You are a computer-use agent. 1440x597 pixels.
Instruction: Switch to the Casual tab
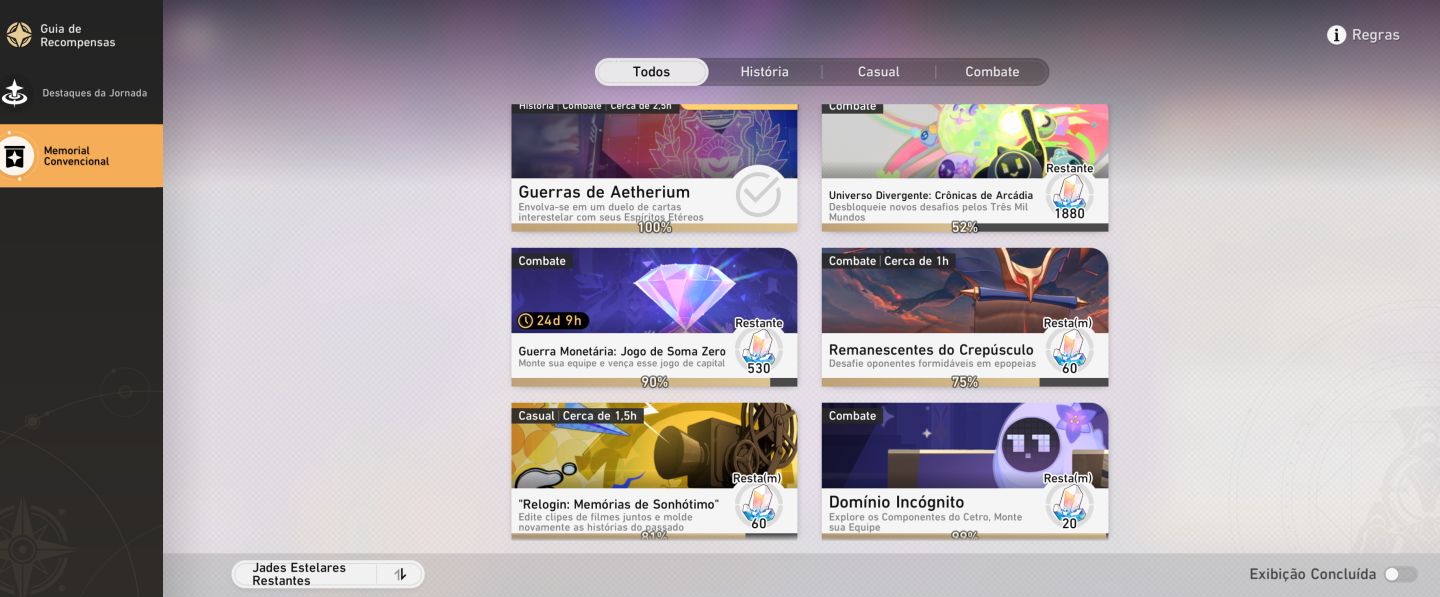[878, 72]
